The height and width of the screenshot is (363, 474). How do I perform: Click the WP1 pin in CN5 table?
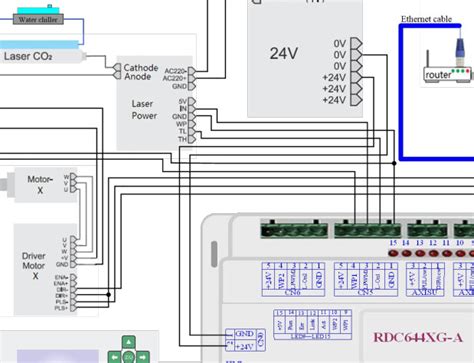pos(354,279)
